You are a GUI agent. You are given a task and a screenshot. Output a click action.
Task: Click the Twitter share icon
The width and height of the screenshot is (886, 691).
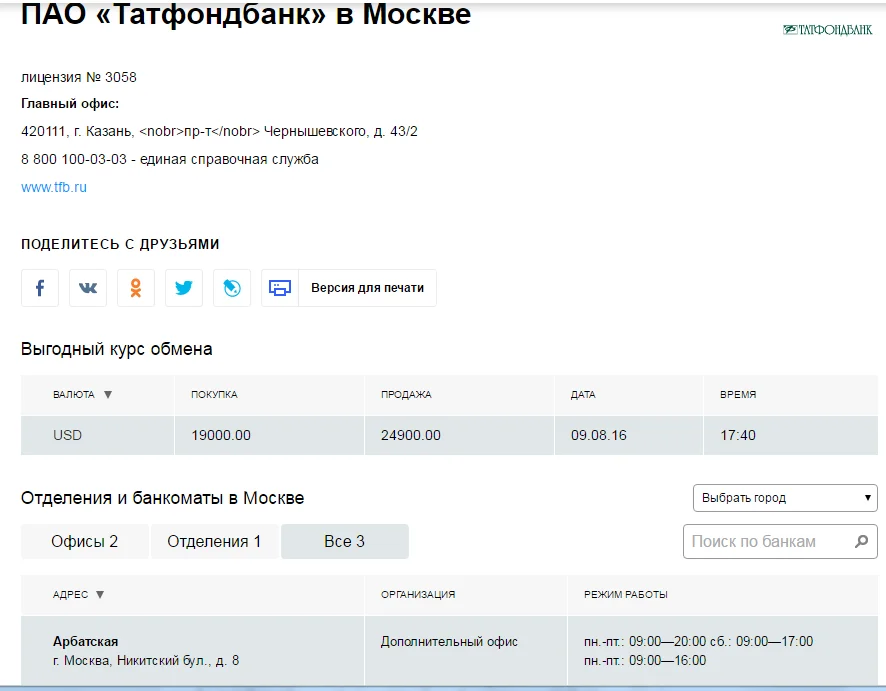click(184, 288)
